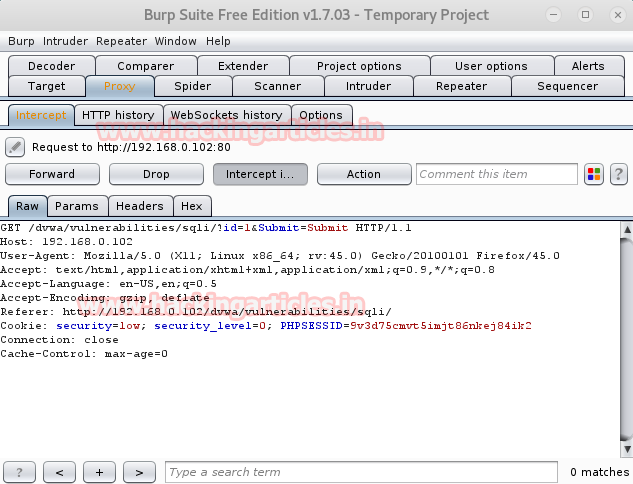
Task: Switch to the Scanner tab
Action: click(278, 86)
